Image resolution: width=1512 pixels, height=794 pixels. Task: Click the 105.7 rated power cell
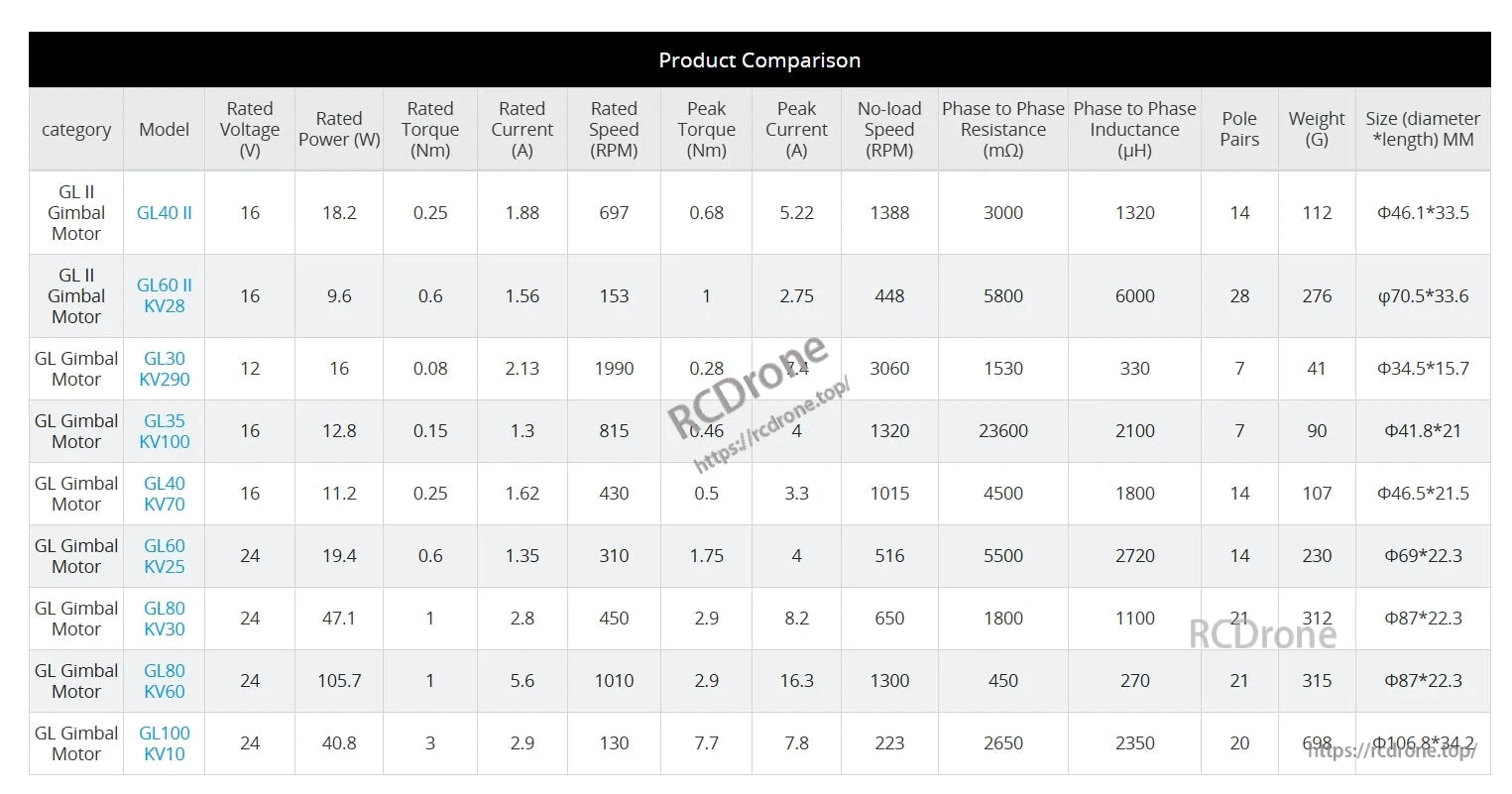click(x=339, y=681)
